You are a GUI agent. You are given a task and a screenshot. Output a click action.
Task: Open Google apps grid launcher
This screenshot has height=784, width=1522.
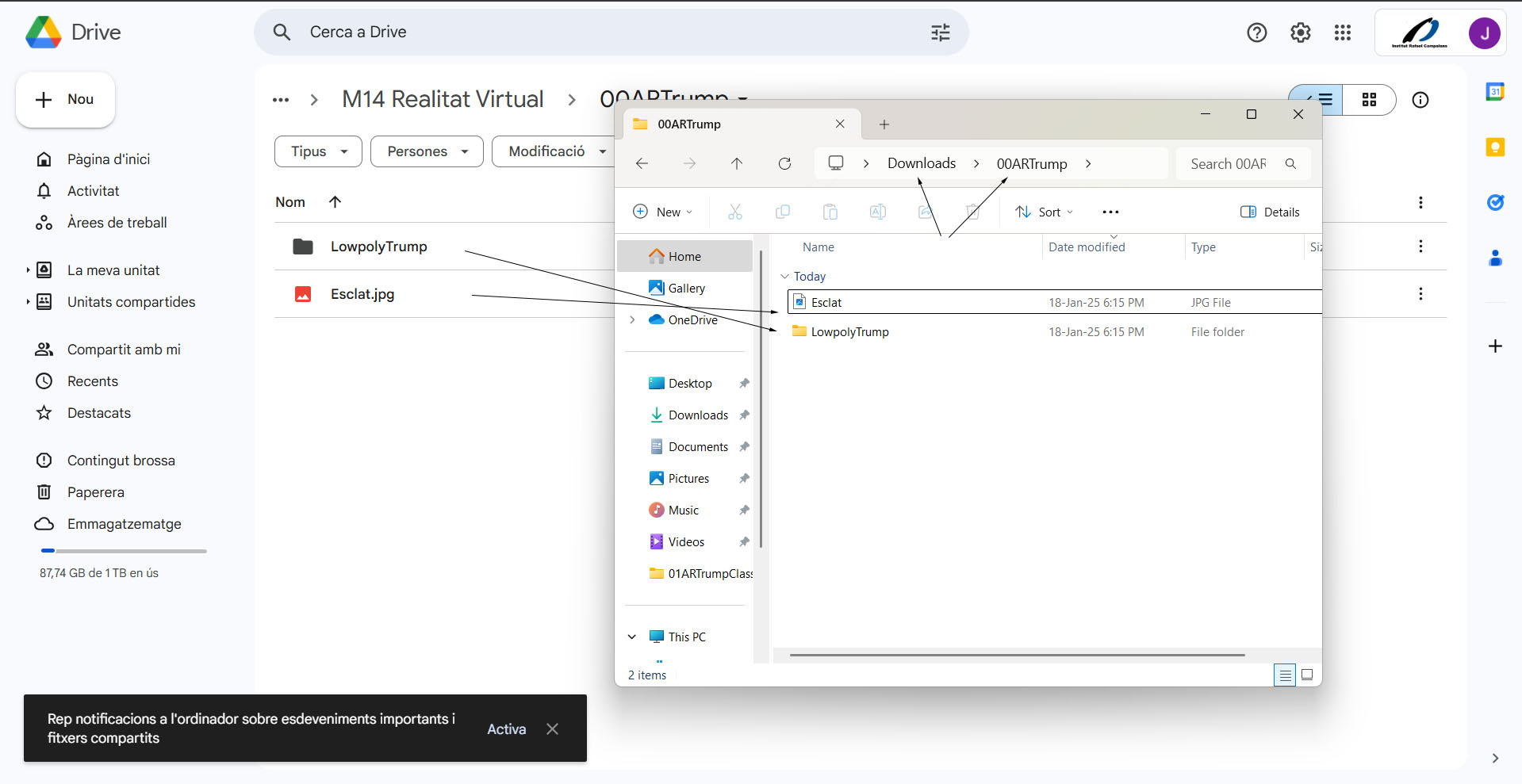(x=1342, y=33)
